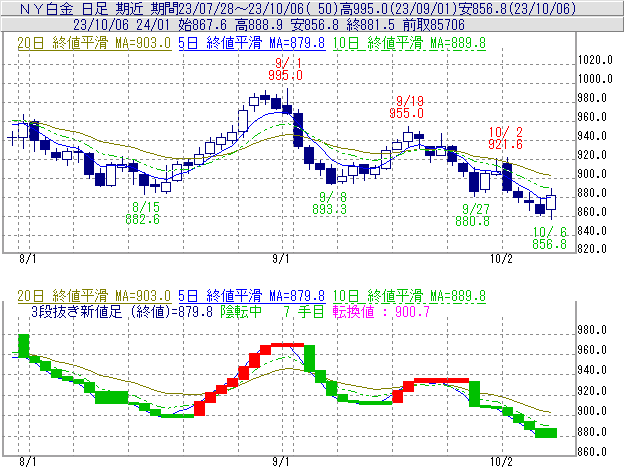
Task: Click 860.0 axis label on 新値足 chart
Action: point(592,452)
